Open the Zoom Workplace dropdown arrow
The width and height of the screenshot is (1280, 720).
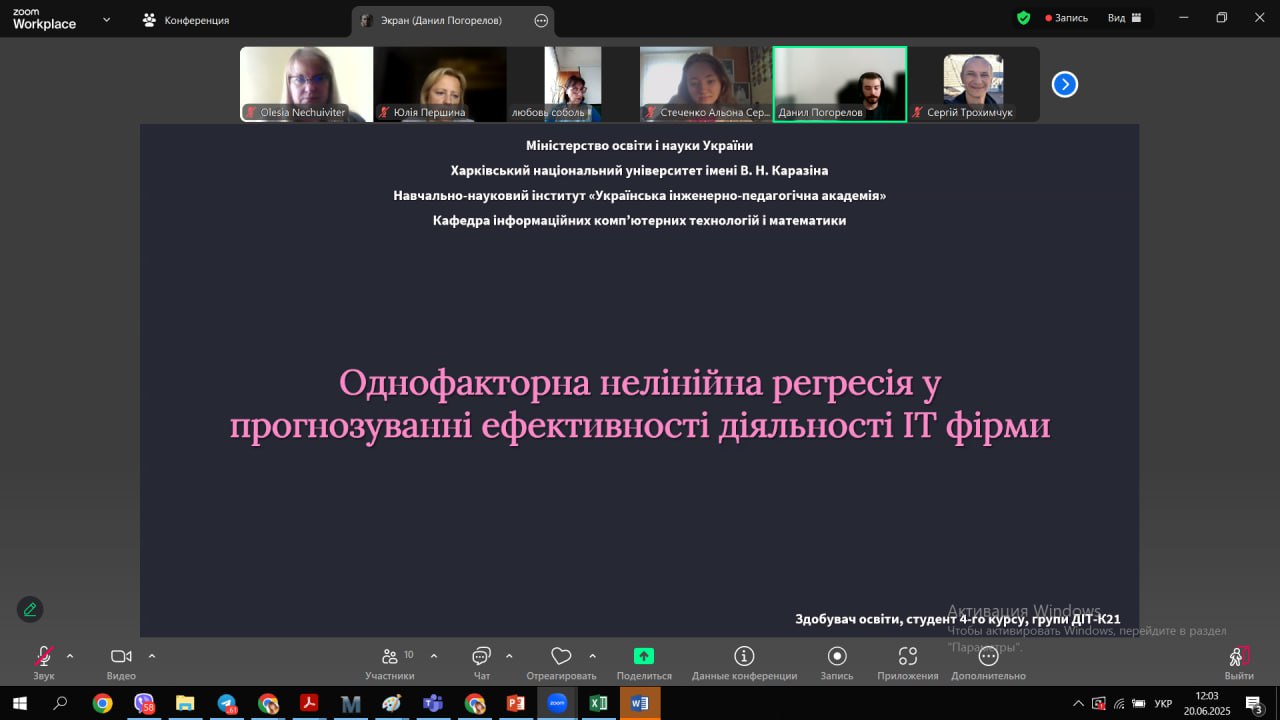tap(106, 19)
